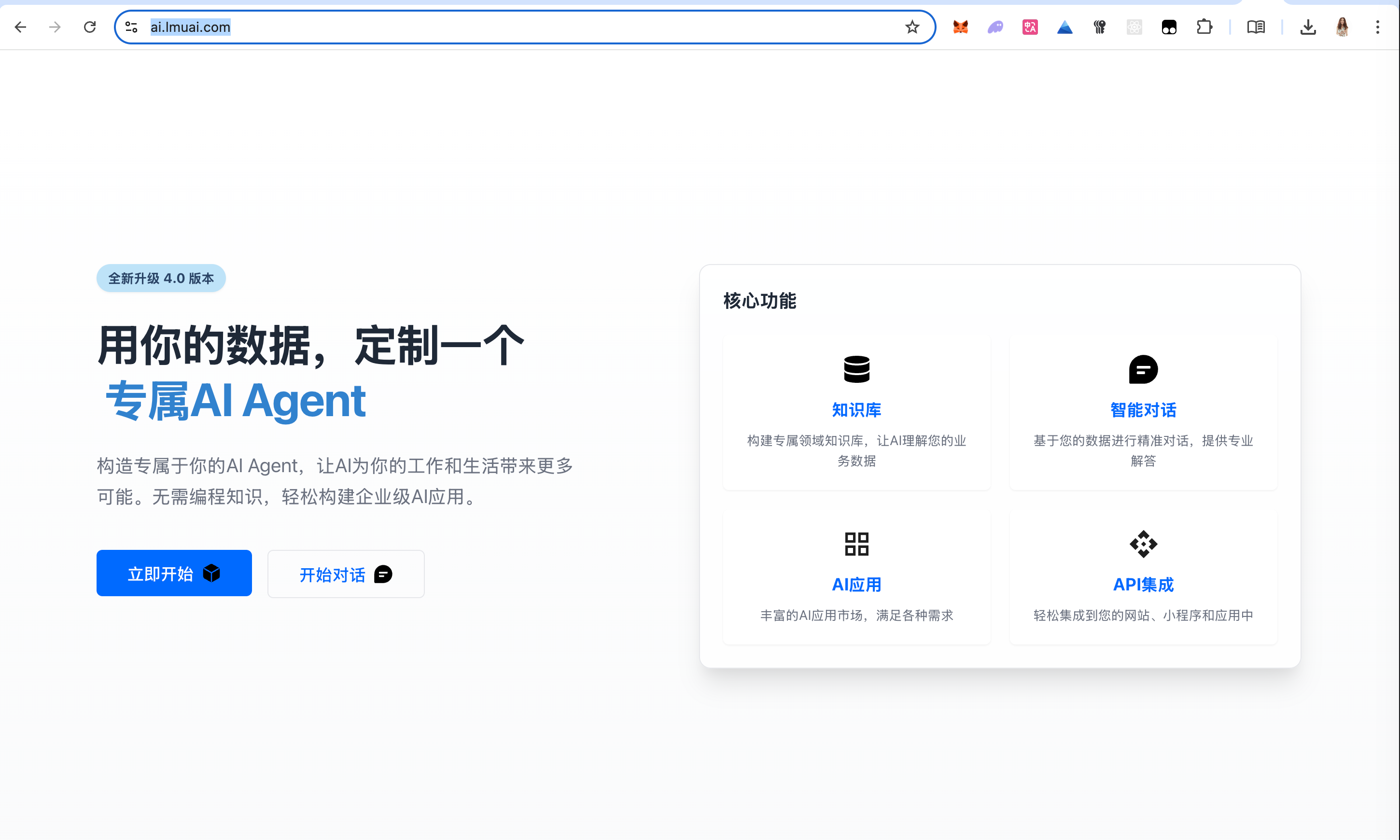Click the 开始对话 button
Viewport: 1400px width, 840px height.
tap(346, 574)
